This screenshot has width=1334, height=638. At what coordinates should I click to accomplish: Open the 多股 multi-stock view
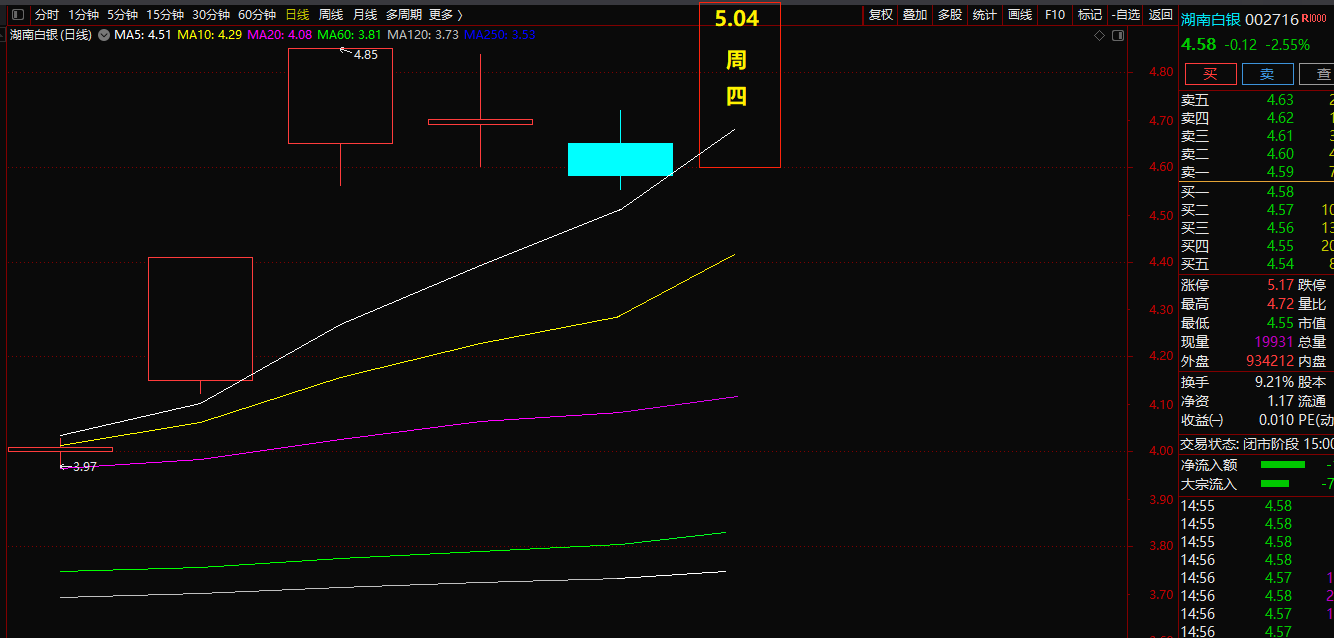pos(950,15)
